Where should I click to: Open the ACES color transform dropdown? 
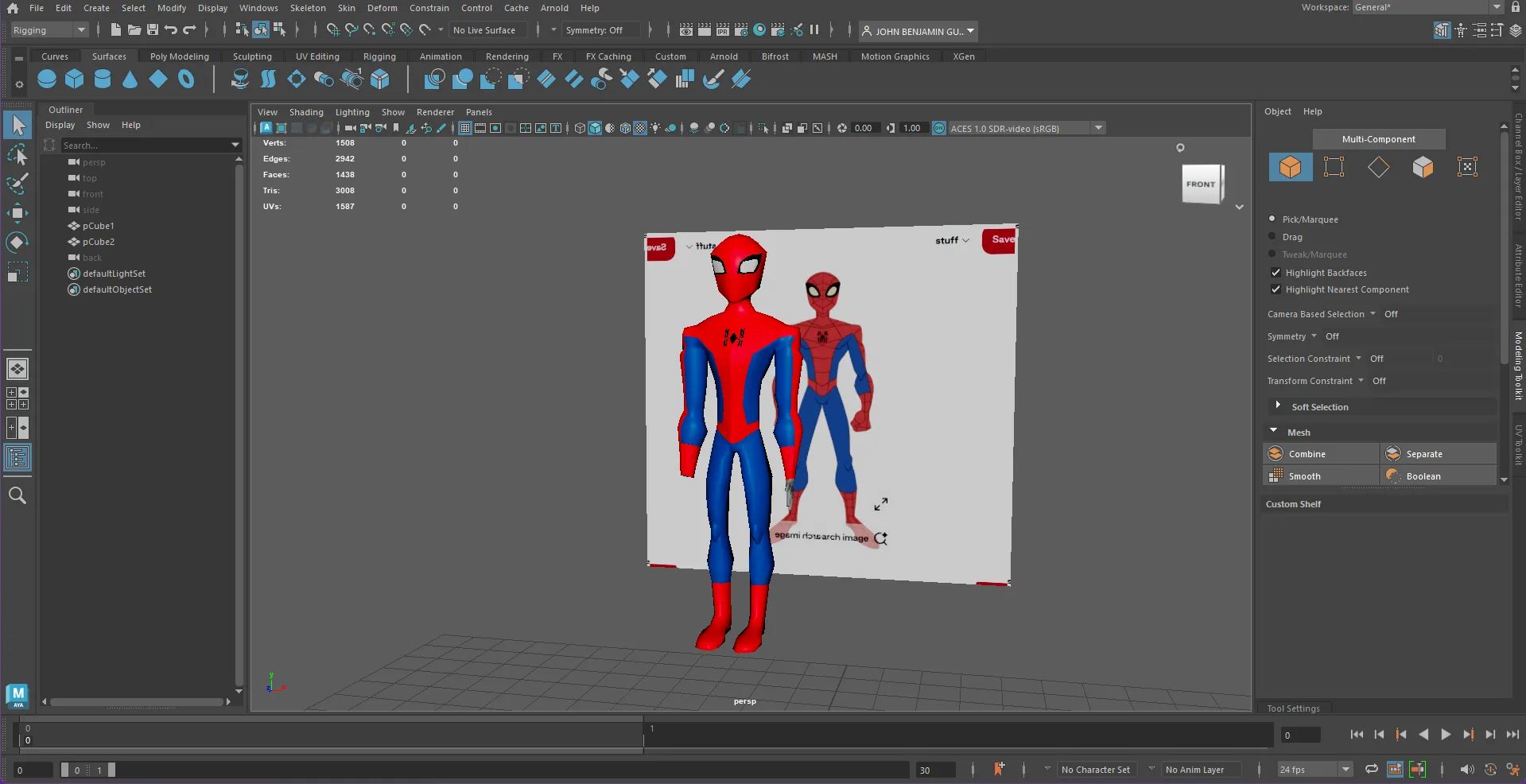coord(1027,128)
